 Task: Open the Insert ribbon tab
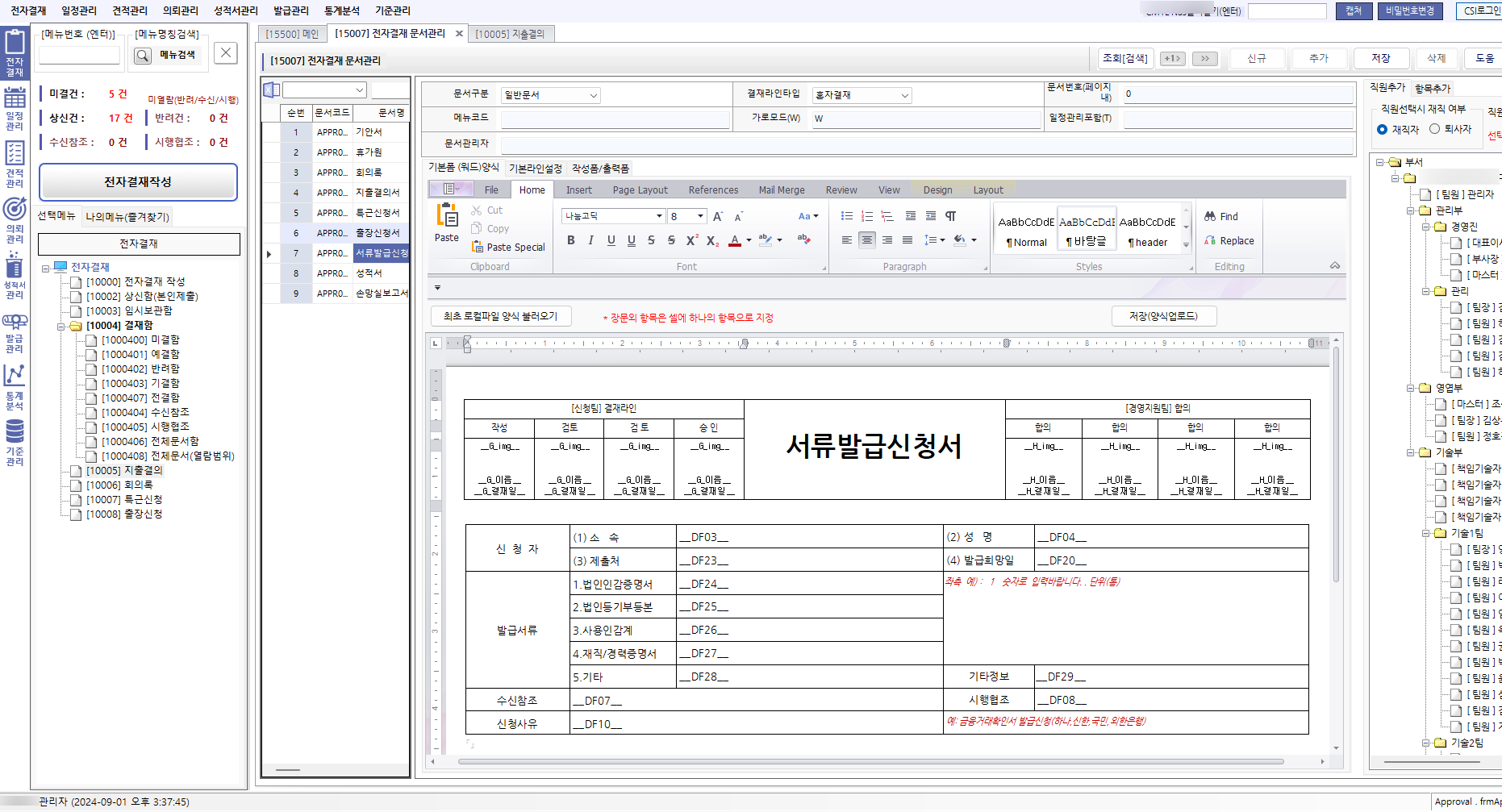578,190
